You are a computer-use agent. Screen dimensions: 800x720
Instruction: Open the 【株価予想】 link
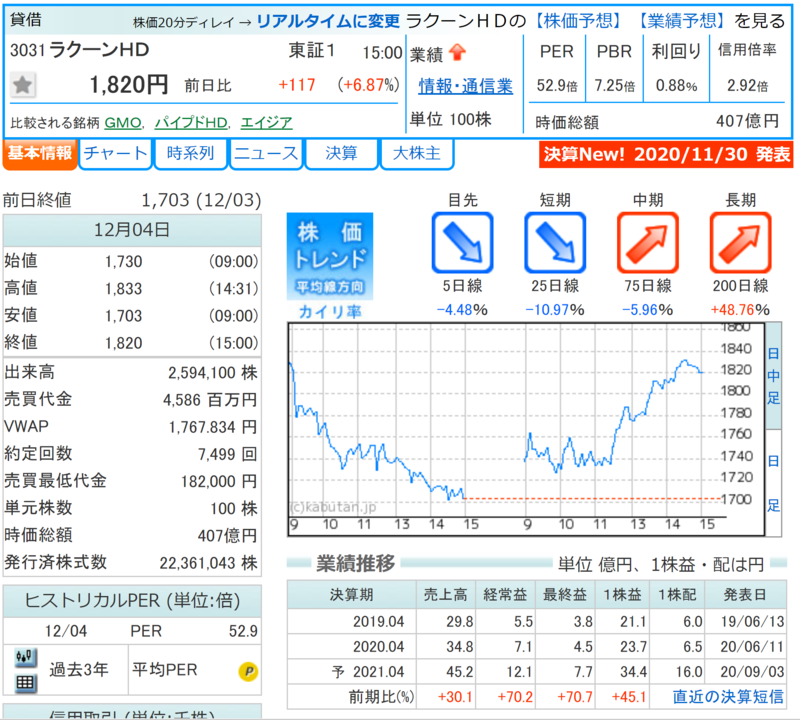pyautogui.click(x=578, y=21)
